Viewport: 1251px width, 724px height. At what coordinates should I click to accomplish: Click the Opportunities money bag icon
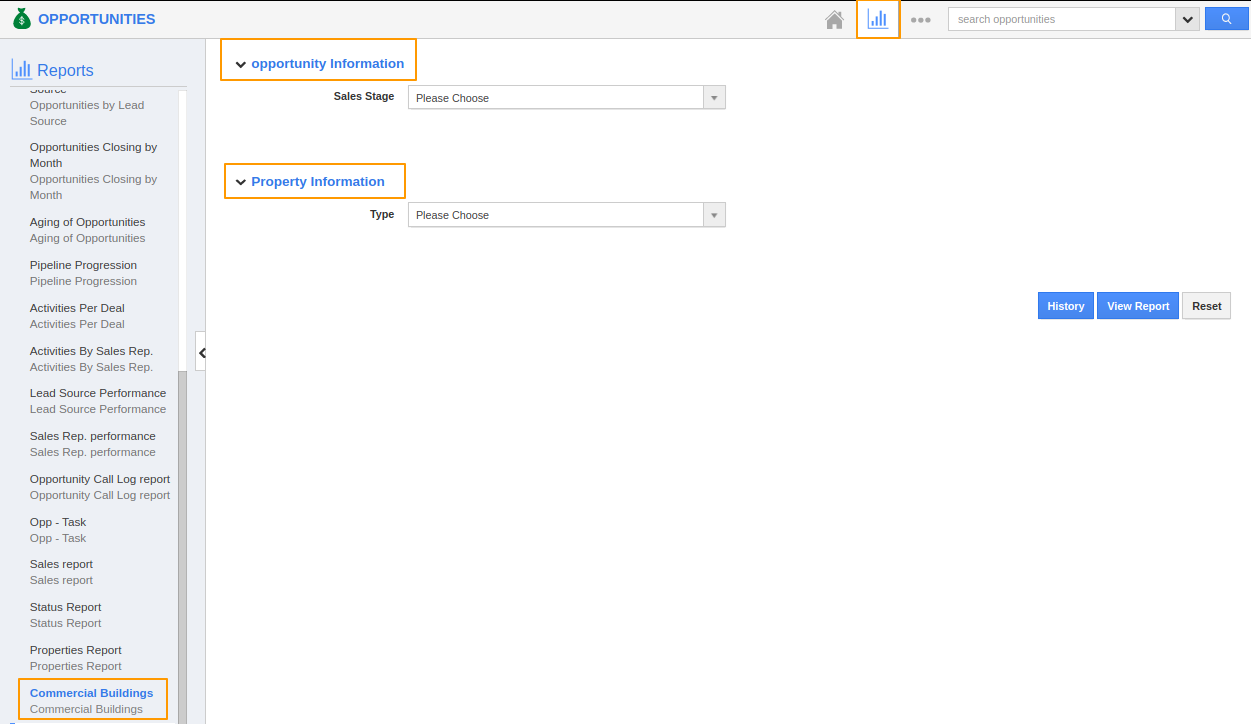click(x=22, y=19)
